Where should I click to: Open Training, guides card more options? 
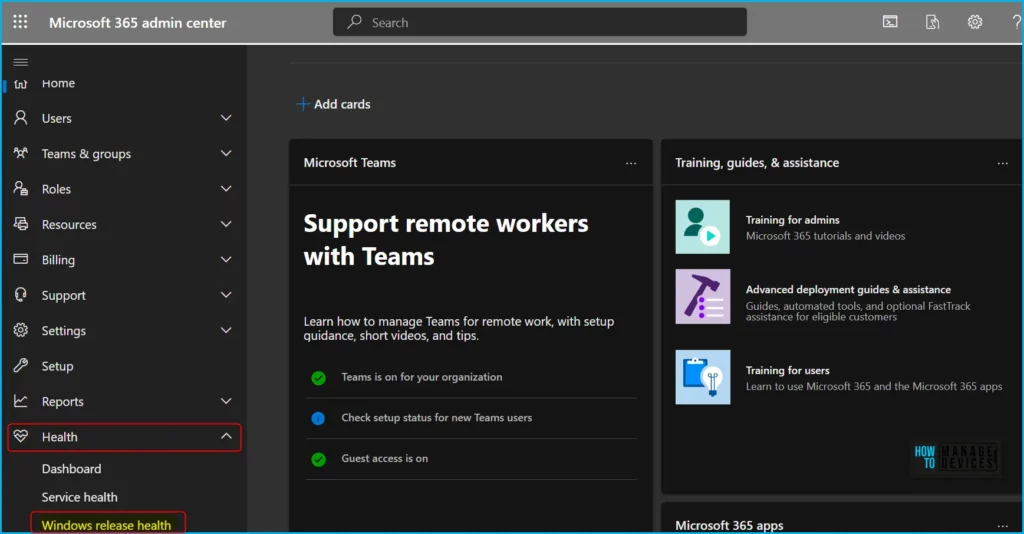[1002, 163]
